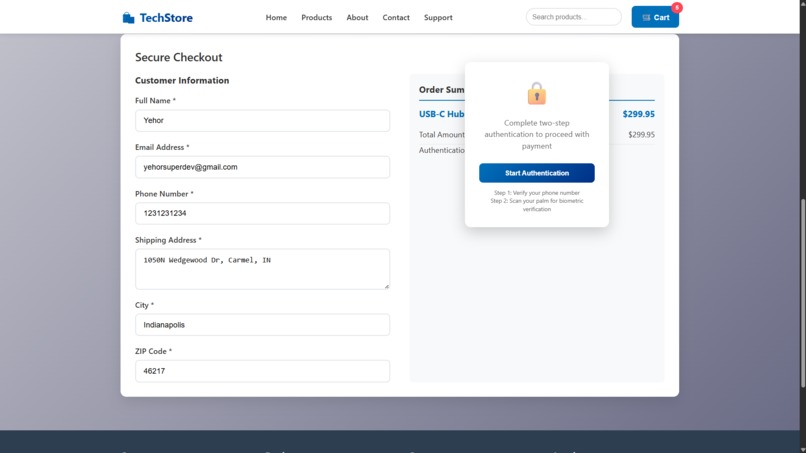Click the Total Amount label
Image resolution: width=806 pixels, height=453 pixels.
442,135
